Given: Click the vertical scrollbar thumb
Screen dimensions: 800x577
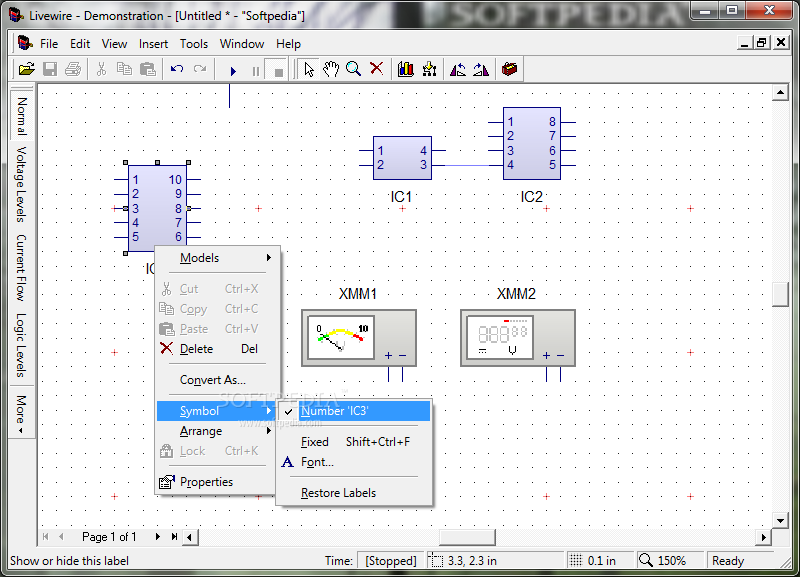Looking at the screenshot, I should click(x=780, y=294).
